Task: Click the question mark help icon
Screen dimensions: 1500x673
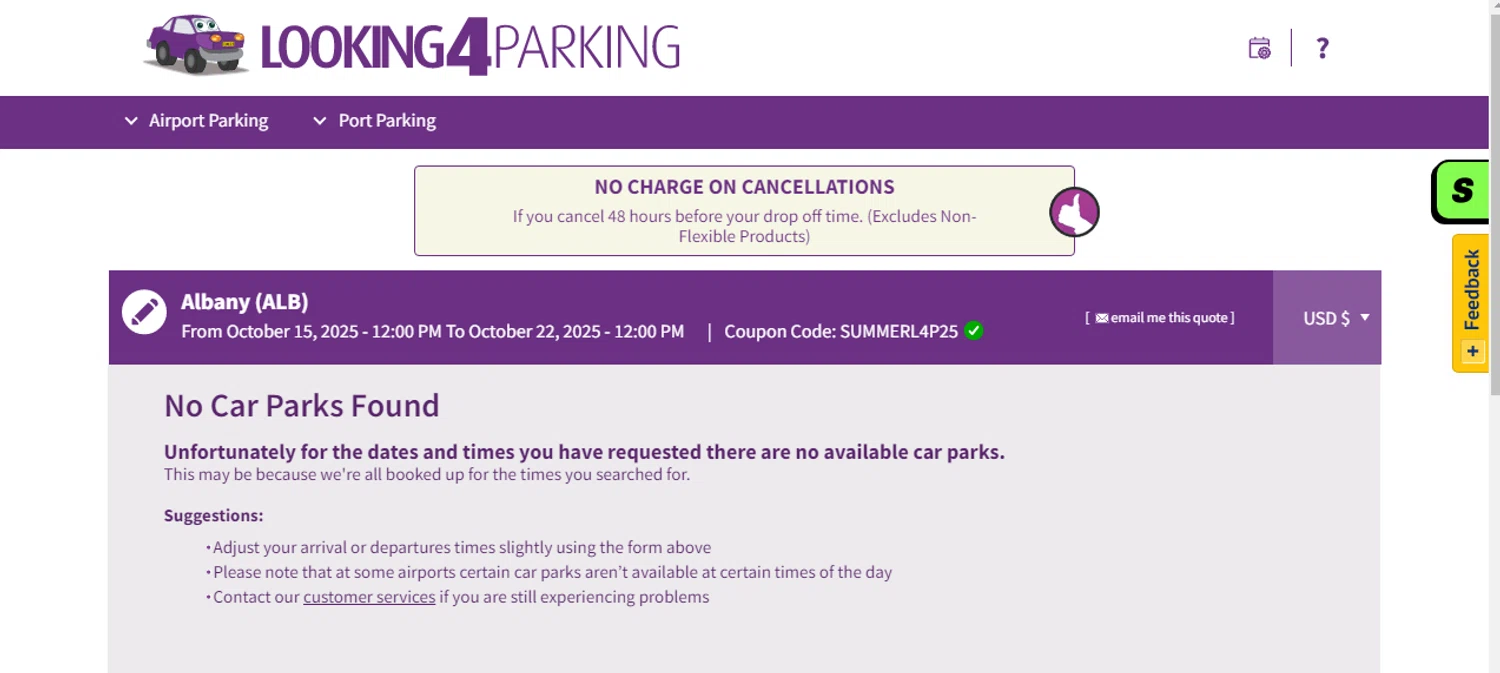Action: coord(1322,48)
